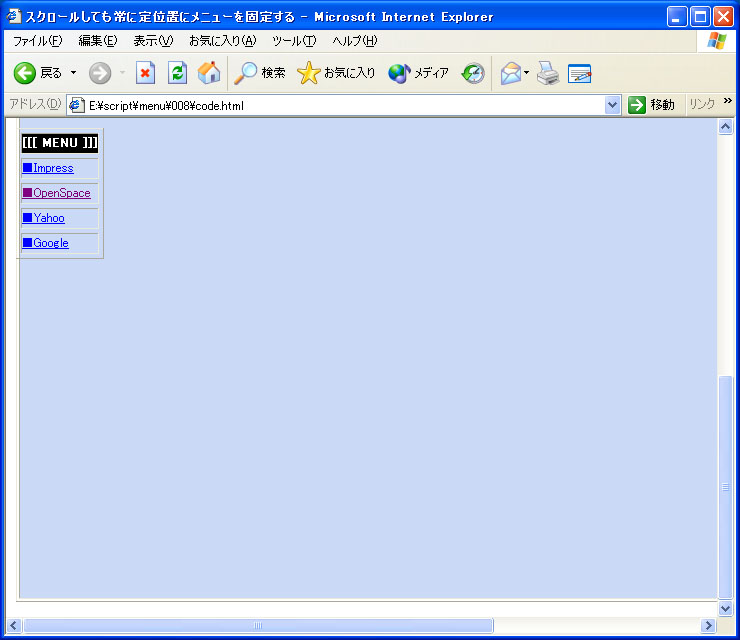
Task: Click the green Back arrow icon
Action: point(25,73)
